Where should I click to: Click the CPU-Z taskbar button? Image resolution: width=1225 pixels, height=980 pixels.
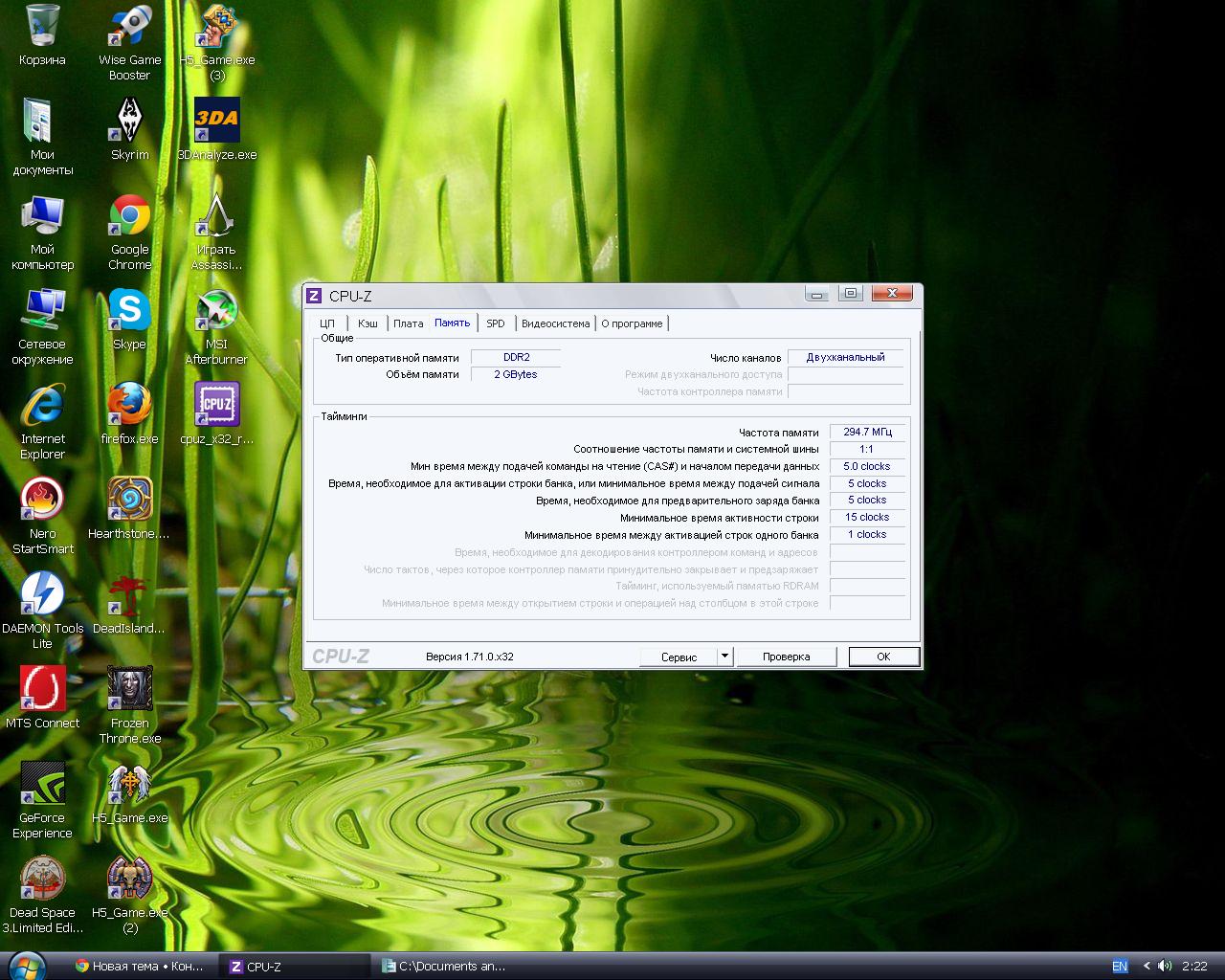294,966
